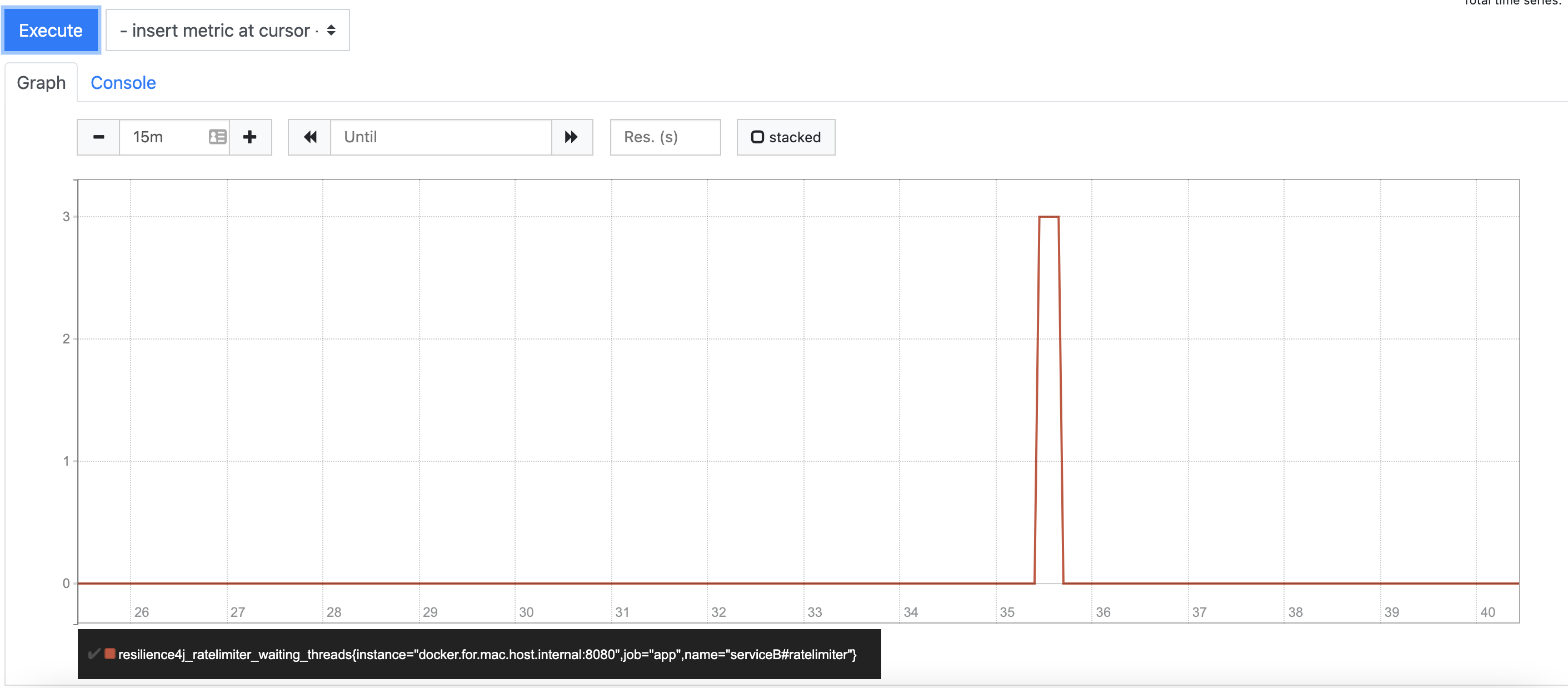Advance the end time with the double-right arrow
Image resolution: width=1568 pixels, height=688 pixels.
pyautogui.click(x=572, y=137)
